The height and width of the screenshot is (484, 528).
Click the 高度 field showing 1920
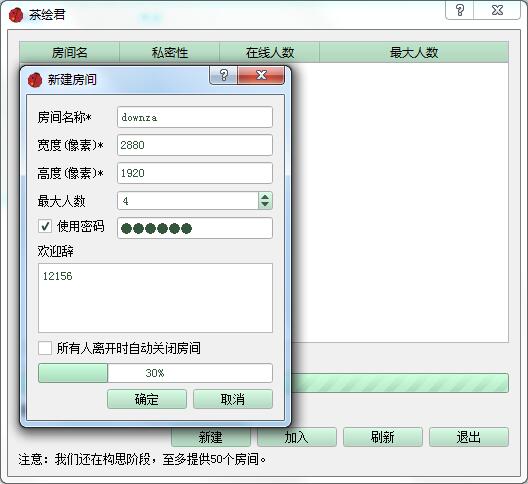[x=195, y=173]
